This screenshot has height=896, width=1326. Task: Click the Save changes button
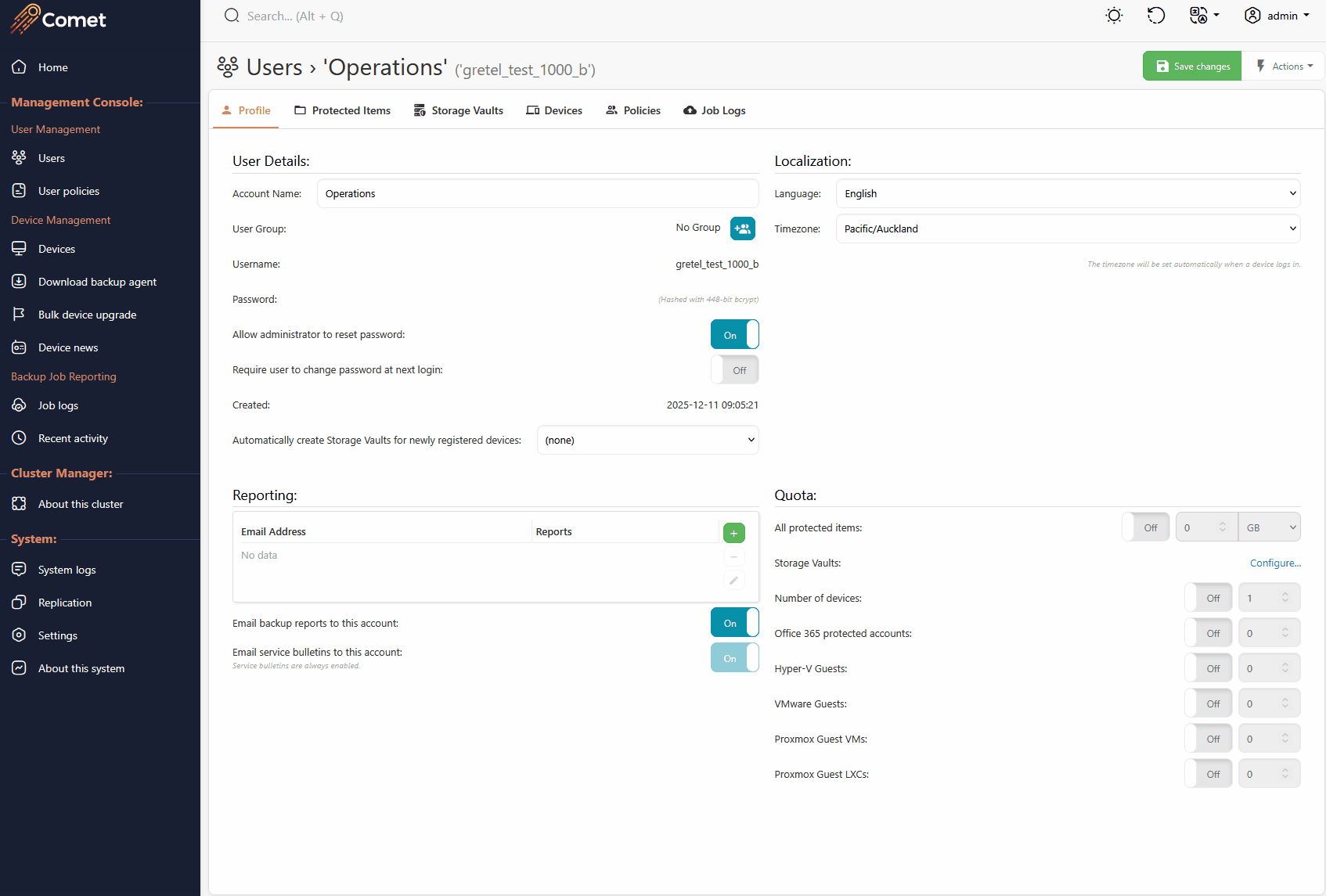(1192, 67)
